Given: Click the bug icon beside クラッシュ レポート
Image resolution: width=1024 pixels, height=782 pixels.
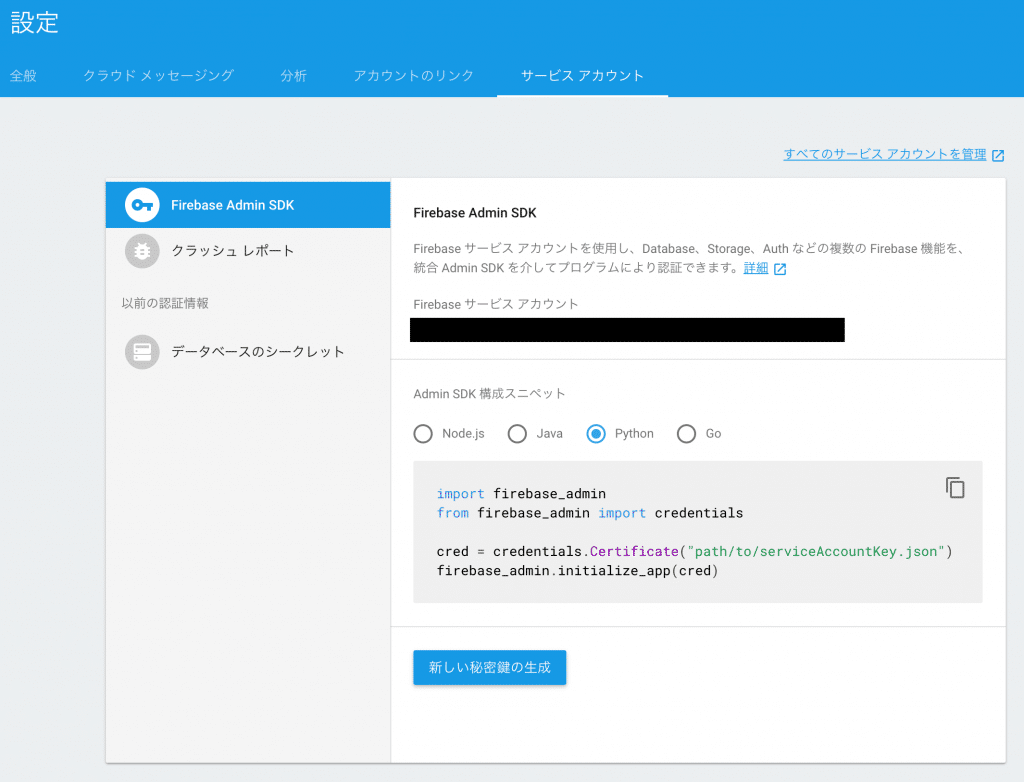Looking at the screenshot, I should coord(142,251).
